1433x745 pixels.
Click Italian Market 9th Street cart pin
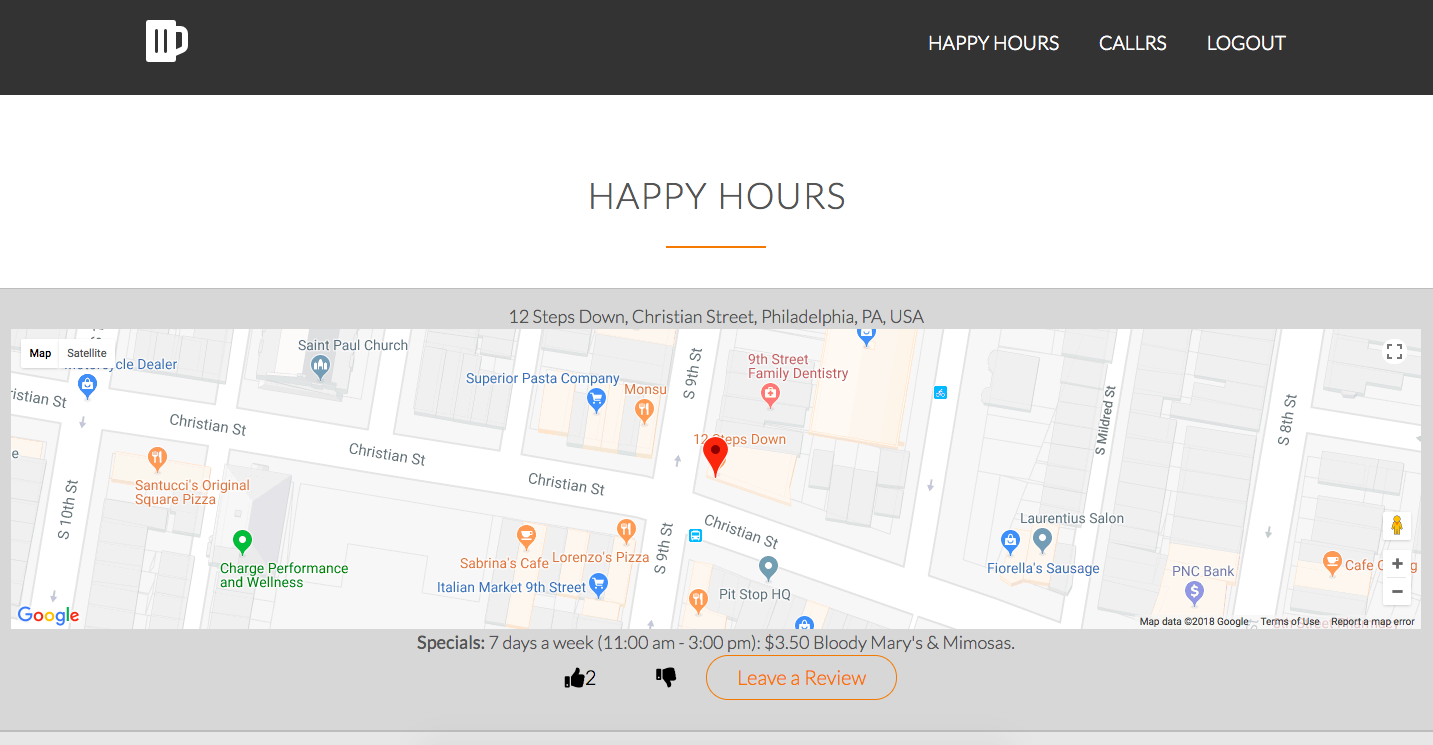tap(598, 585)
